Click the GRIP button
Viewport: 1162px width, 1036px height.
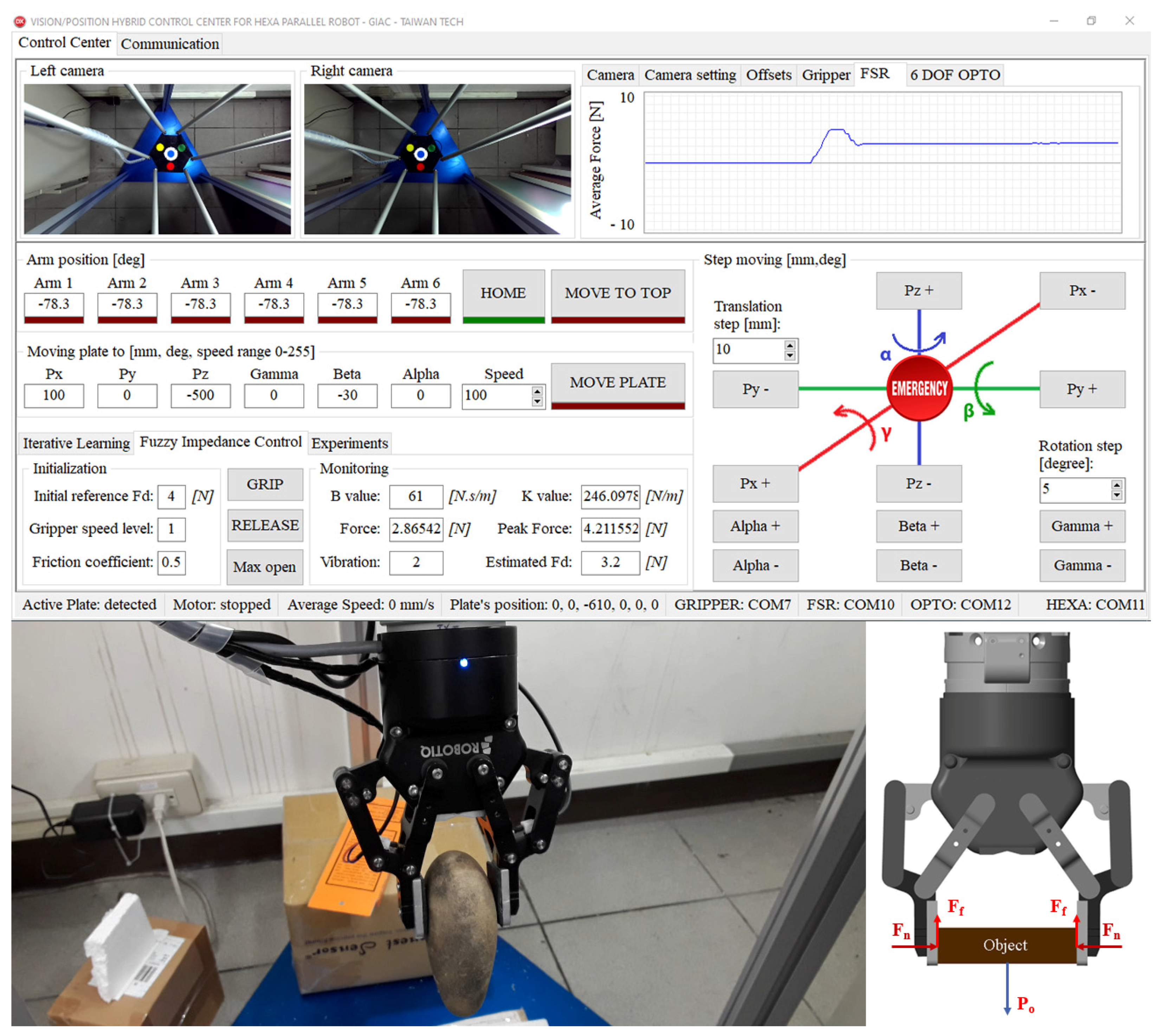point(265,484)
